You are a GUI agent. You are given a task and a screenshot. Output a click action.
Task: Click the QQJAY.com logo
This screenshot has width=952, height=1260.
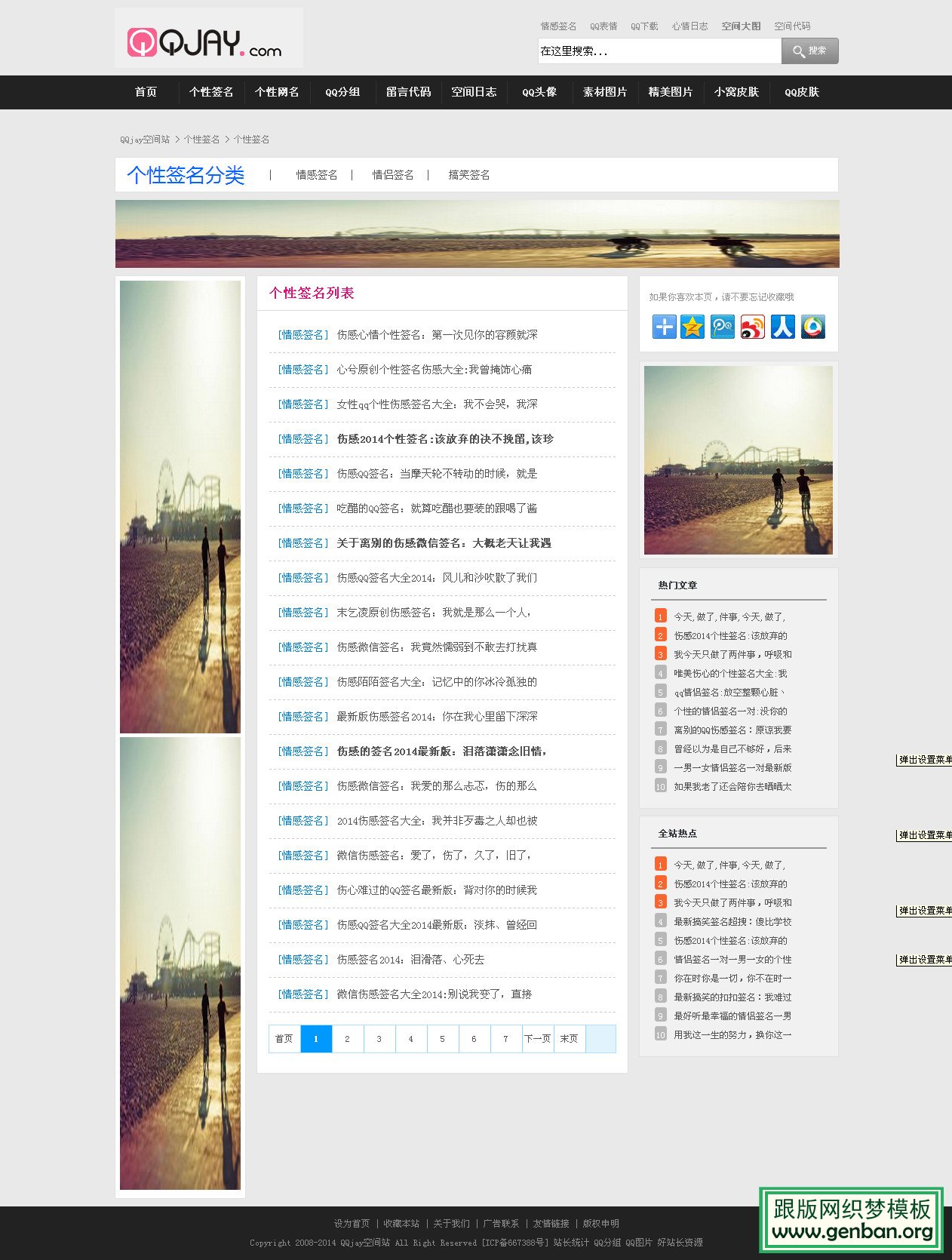(209, 38)
